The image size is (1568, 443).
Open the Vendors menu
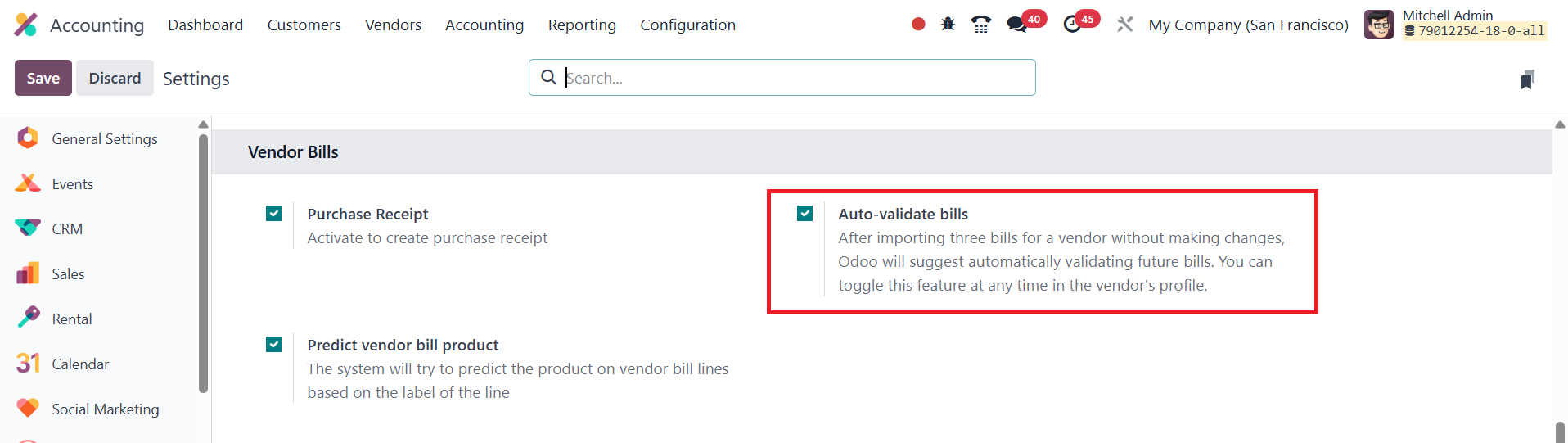click(x=393, y=25)
